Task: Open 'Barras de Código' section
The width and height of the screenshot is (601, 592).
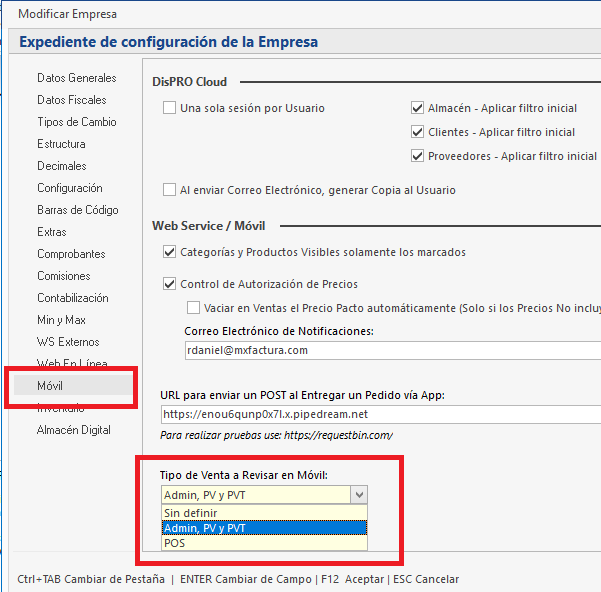Action: [x=78, y=210]
